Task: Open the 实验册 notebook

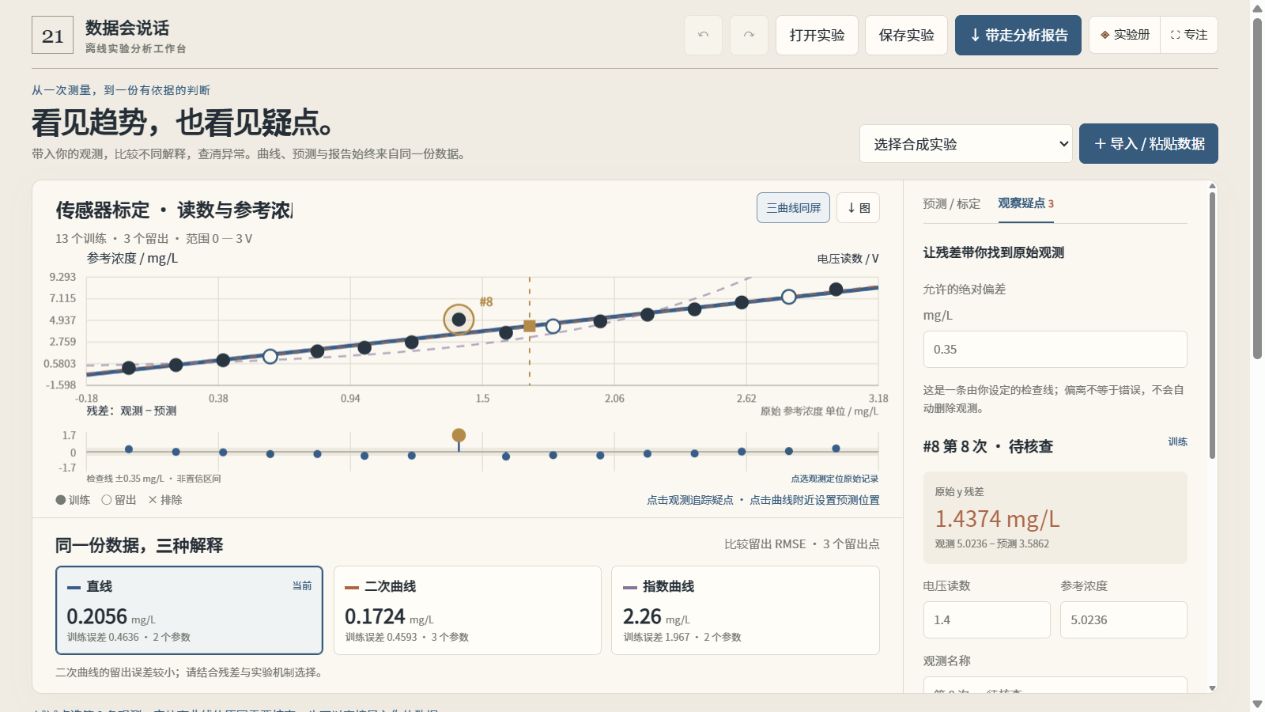Action: pos(1125,35)
